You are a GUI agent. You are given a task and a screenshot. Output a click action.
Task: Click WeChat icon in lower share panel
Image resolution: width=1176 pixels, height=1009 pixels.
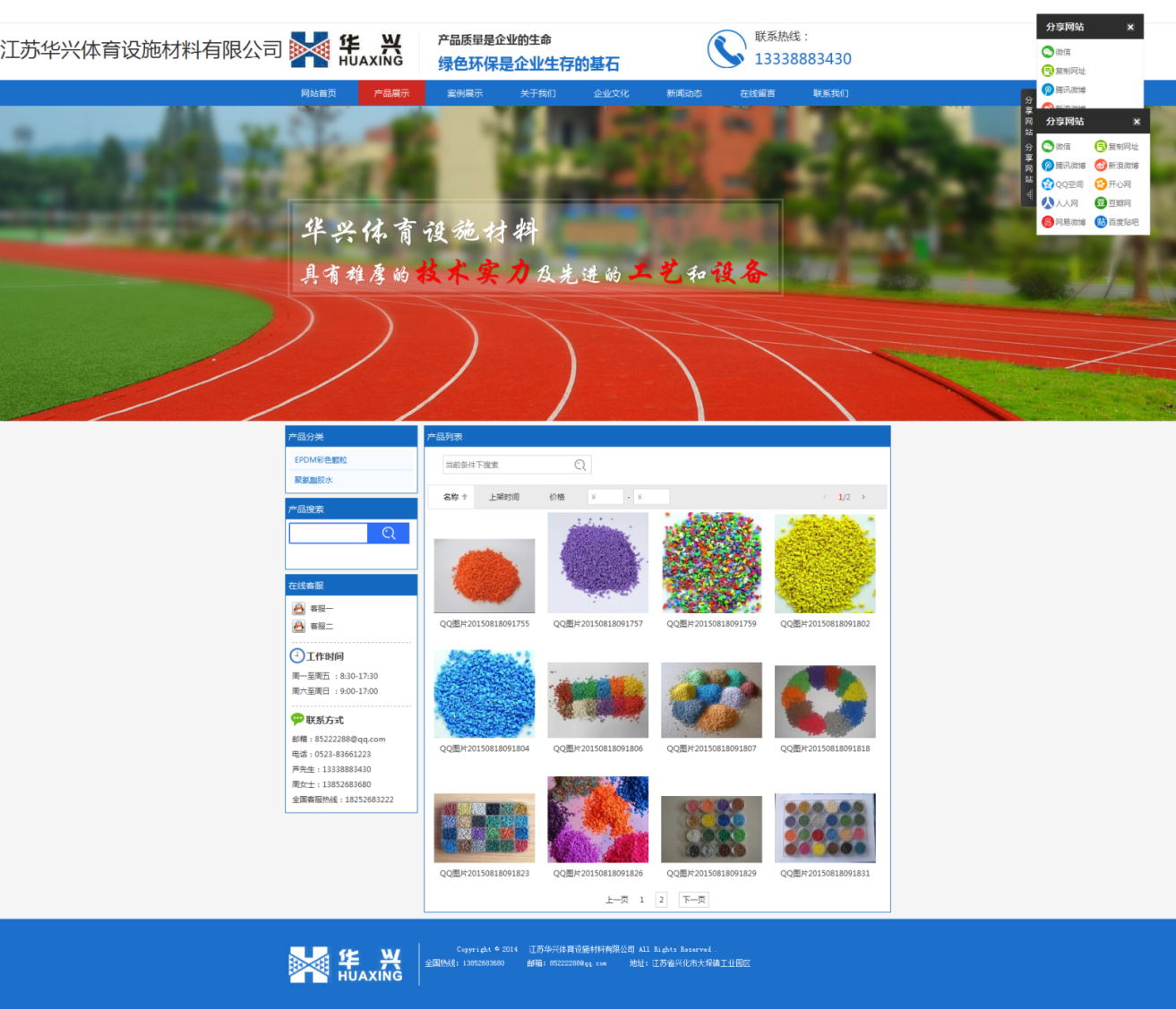(1047, 146)
